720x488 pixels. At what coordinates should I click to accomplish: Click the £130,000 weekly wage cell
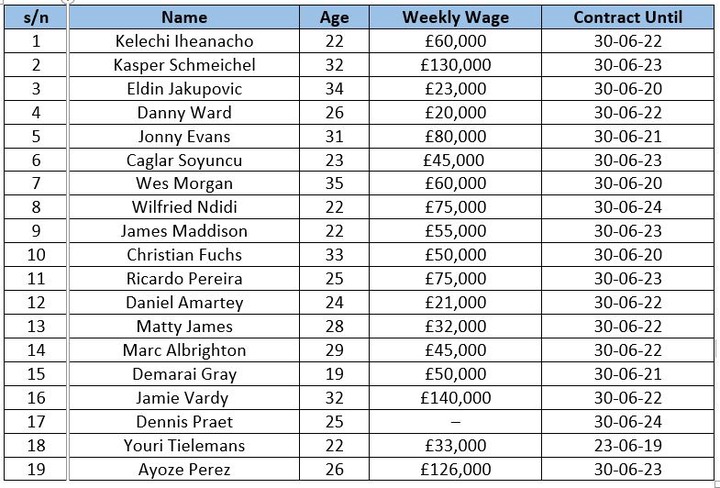455,65
